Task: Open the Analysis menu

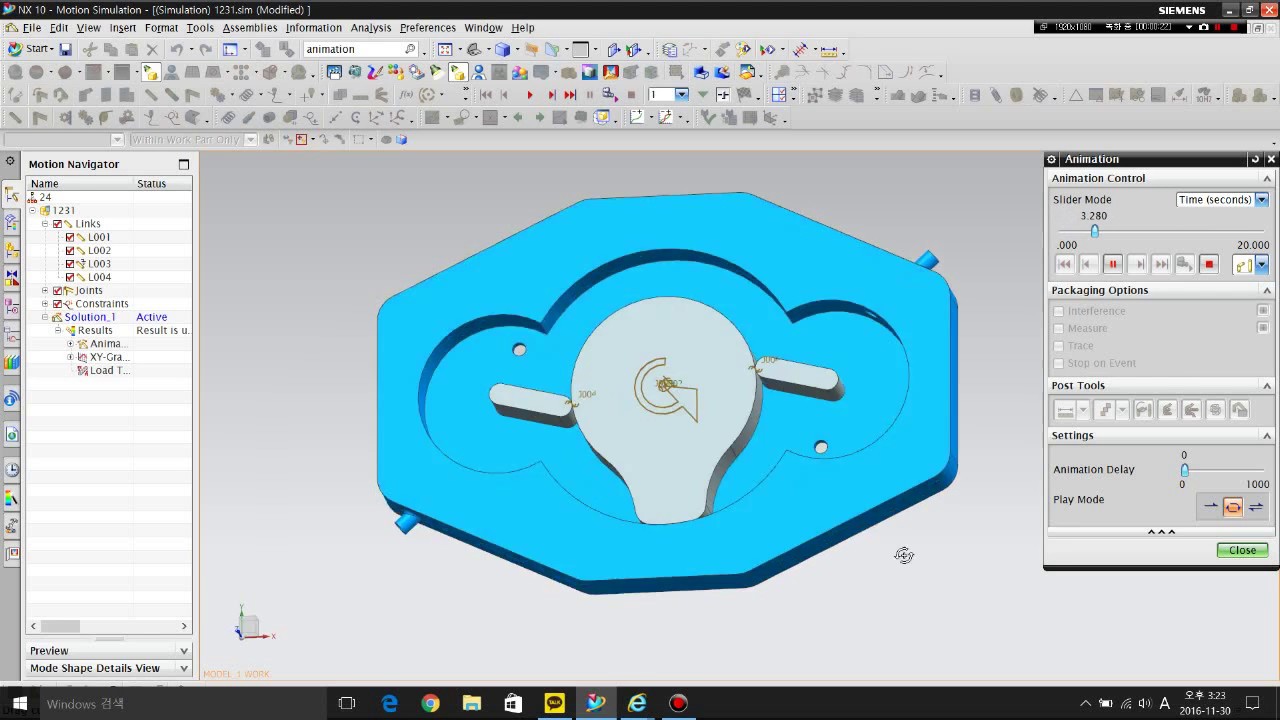Action: (371, 28)
